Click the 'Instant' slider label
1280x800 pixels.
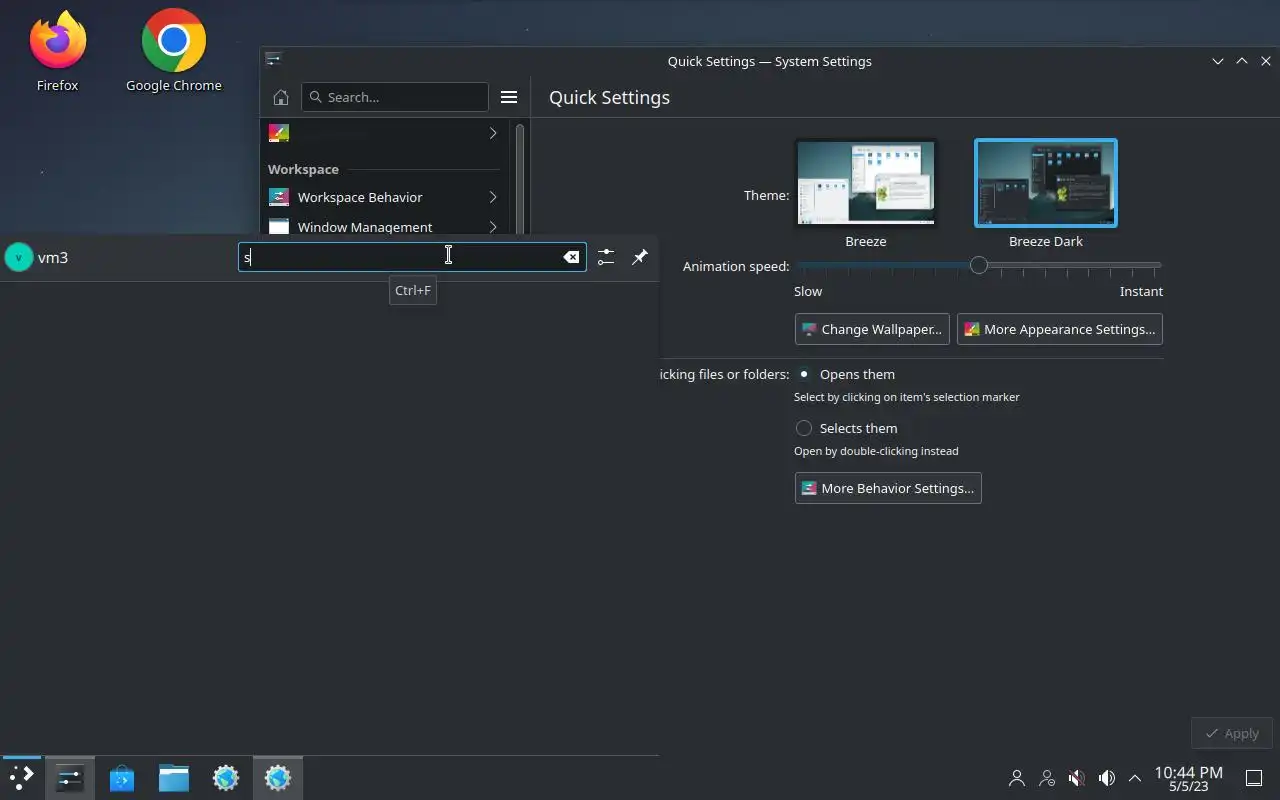coord(1141,291)
